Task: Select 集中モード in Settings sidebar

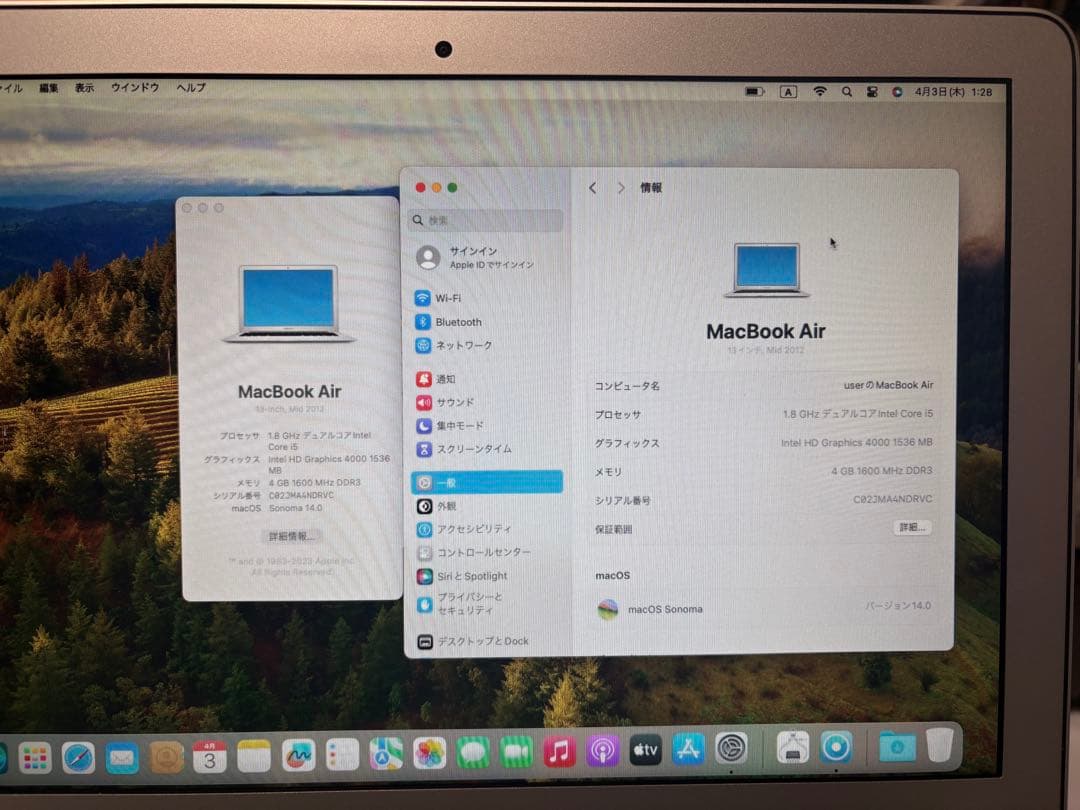Action: (x=486, y=426)
